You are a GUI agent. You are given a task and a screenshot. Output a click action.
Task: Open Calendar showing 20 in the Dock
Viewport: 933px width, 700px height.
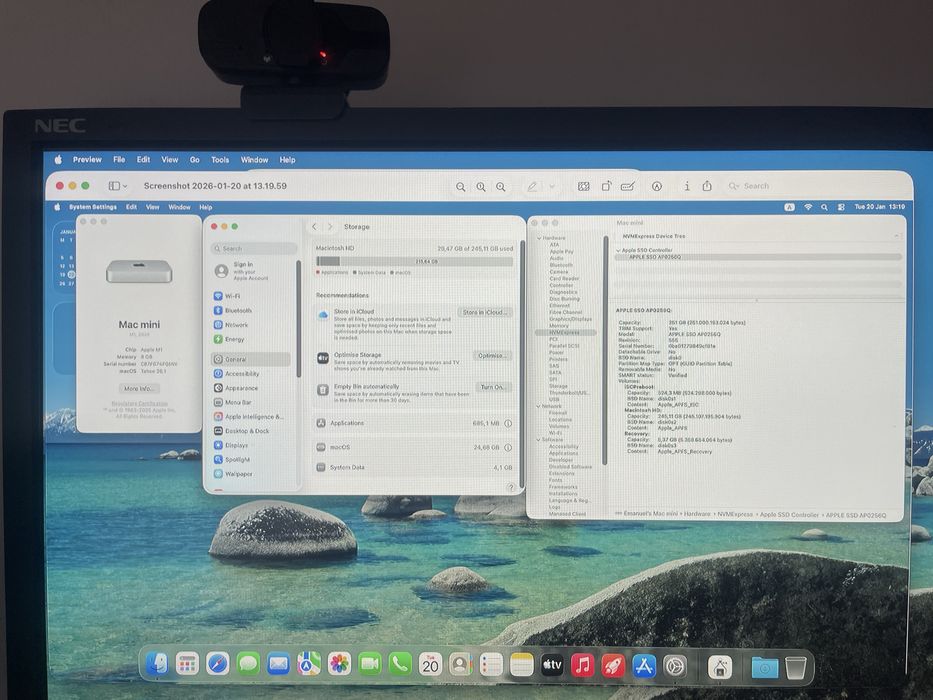[x=430, y=664]
